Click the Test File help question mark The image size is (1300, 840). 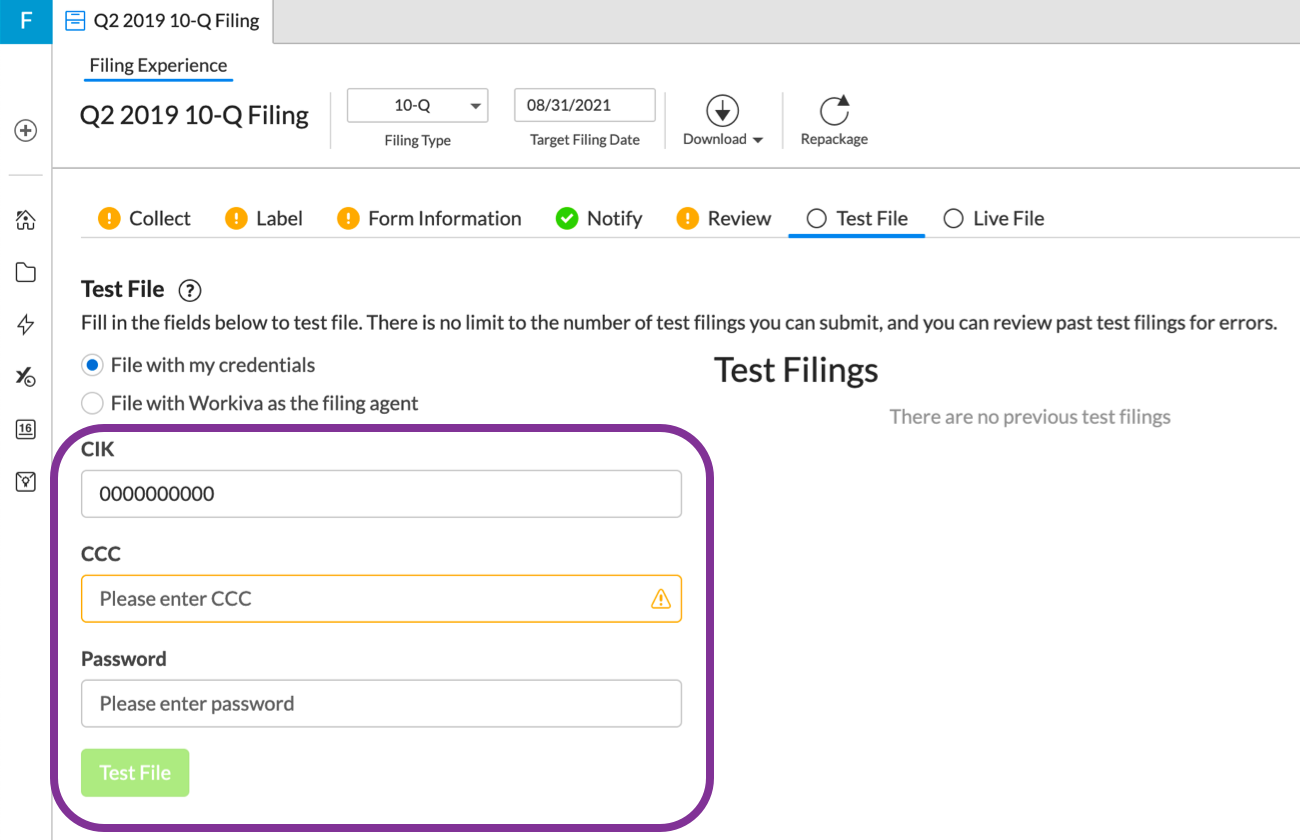click(x=189, y=290)
